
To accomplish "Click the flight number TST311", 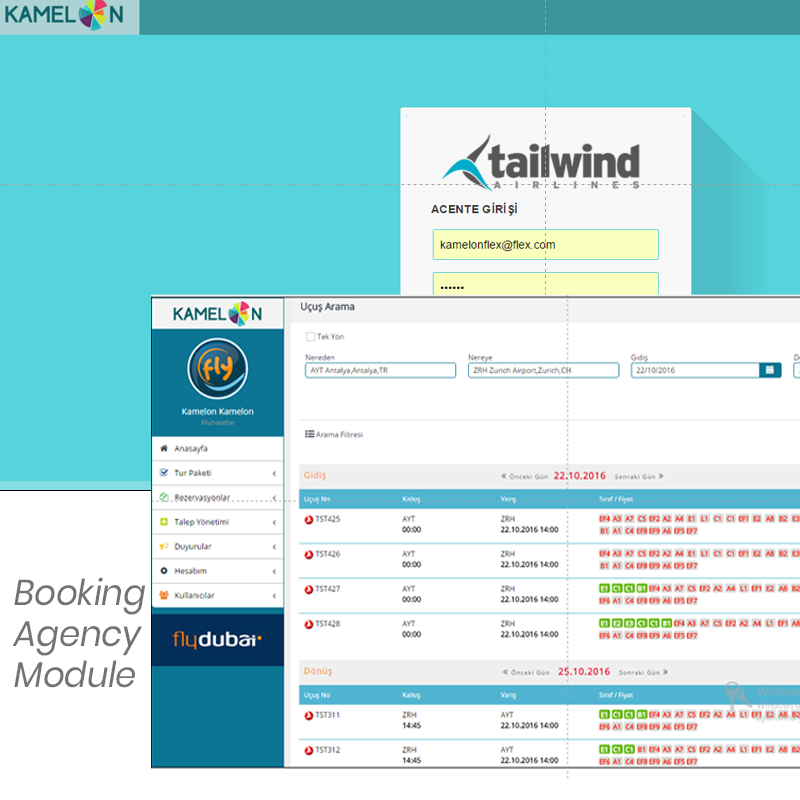I will pos(328,715).
